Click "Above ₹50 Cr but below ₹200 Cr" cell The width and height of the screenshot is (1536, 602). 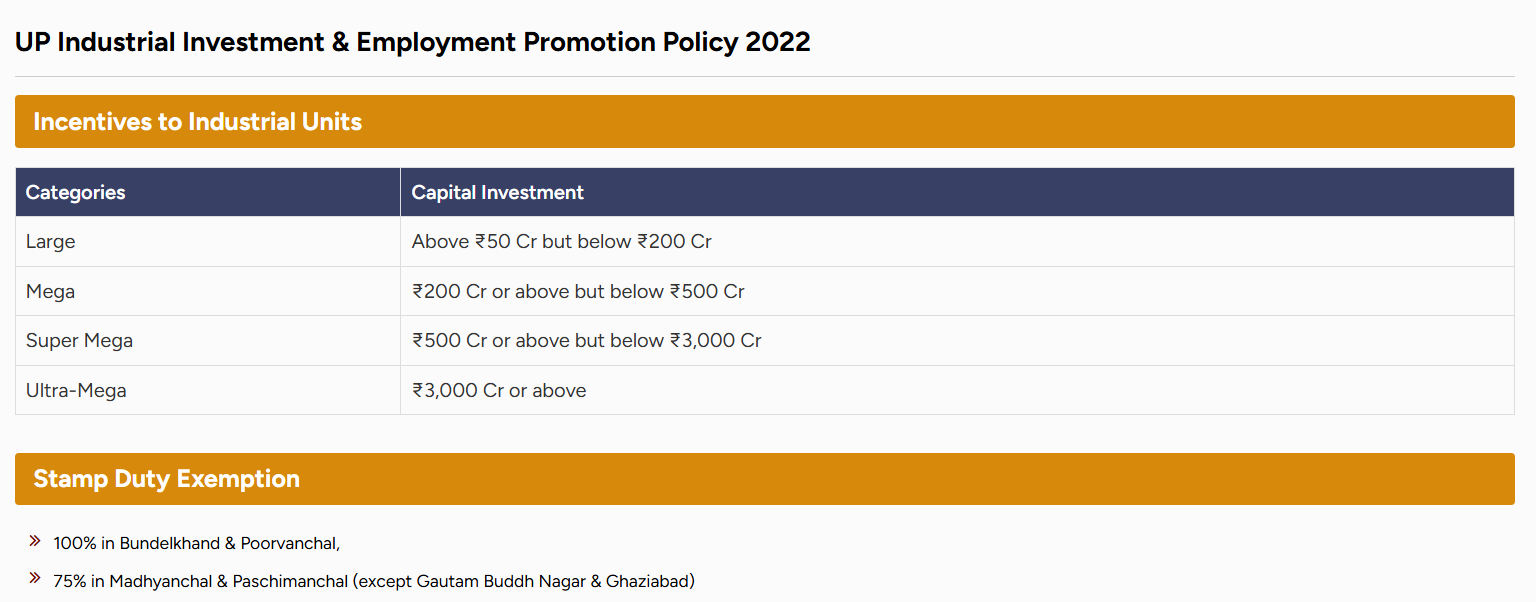point(562,242)
